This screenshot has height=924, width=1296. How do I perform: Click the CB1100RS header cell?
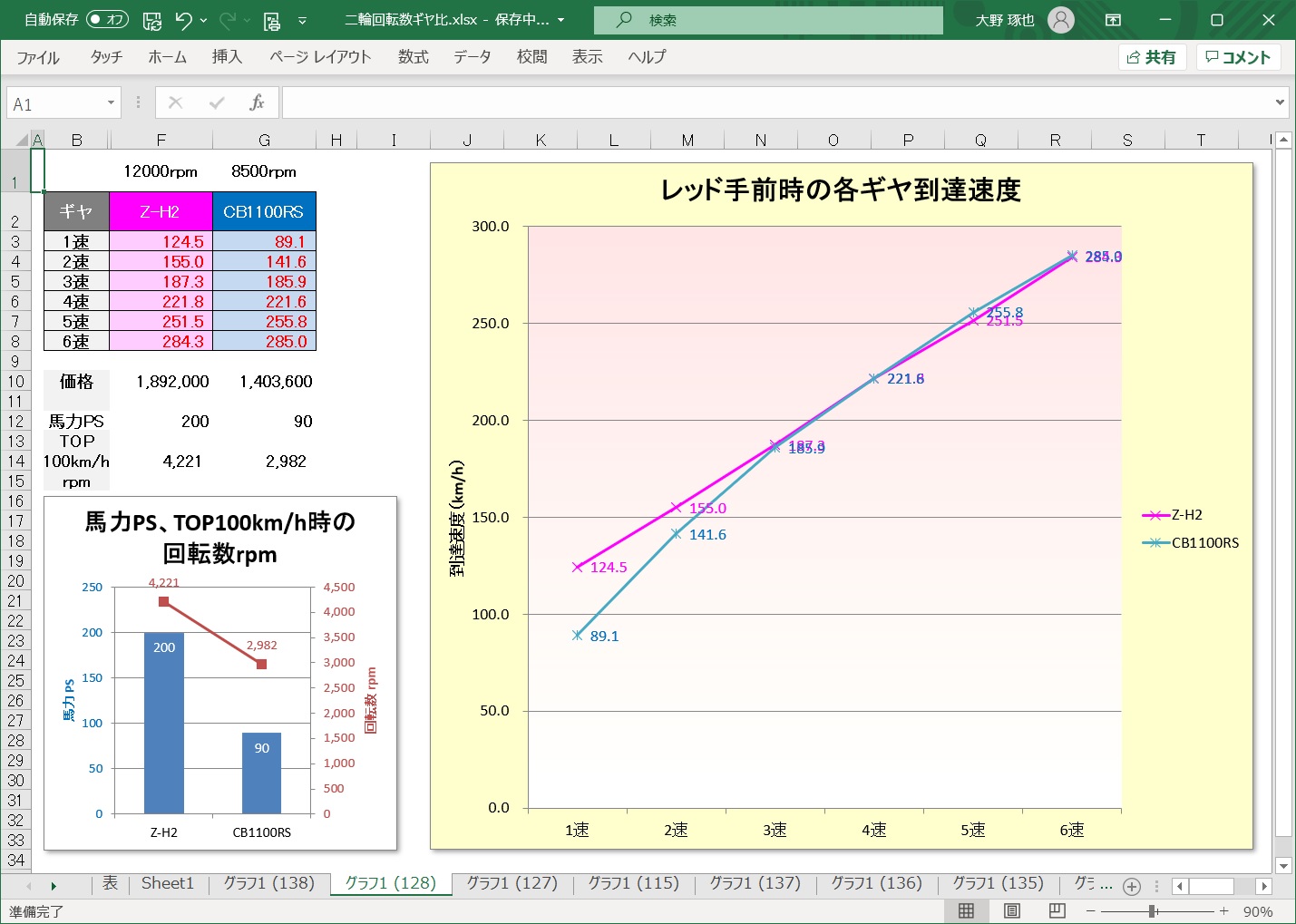coord(264,211)
